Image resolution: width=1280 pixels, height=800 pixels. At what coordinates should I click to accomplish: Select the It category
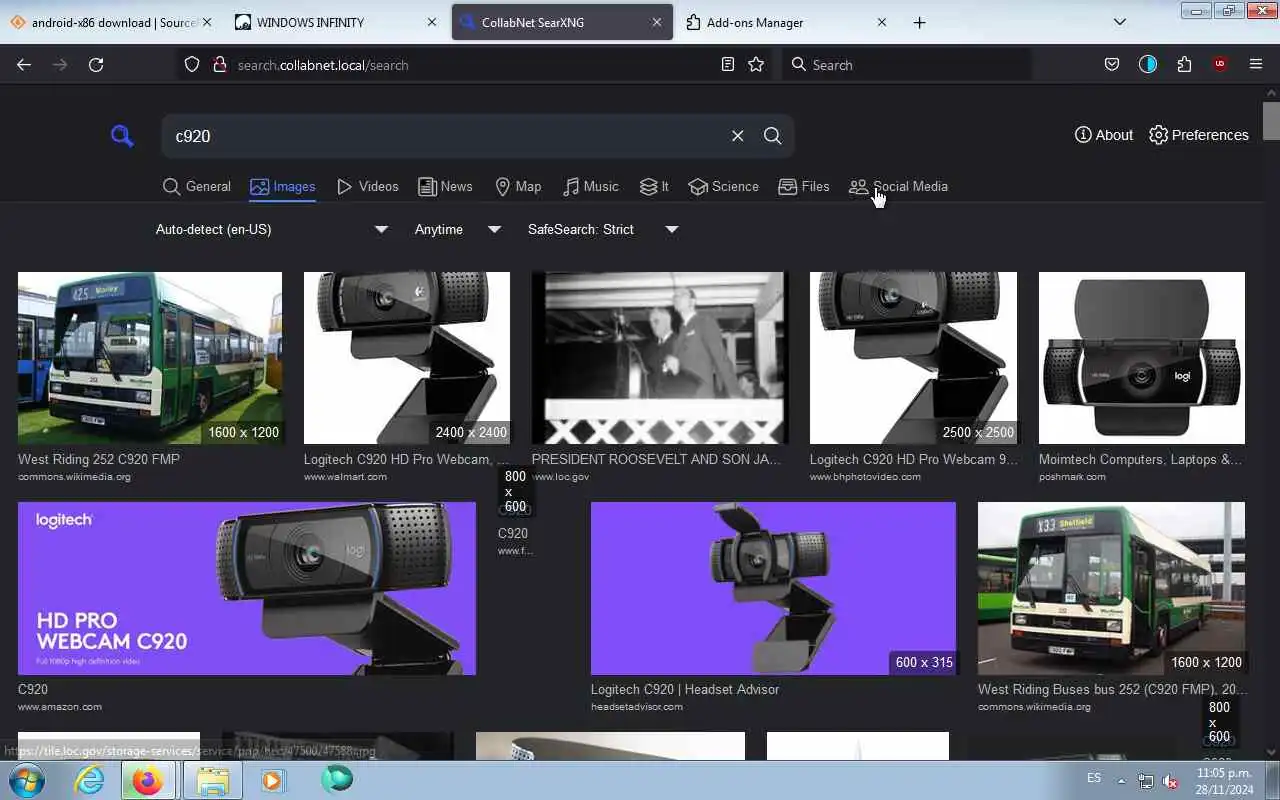pyautogui.click(x=654, y=186)
